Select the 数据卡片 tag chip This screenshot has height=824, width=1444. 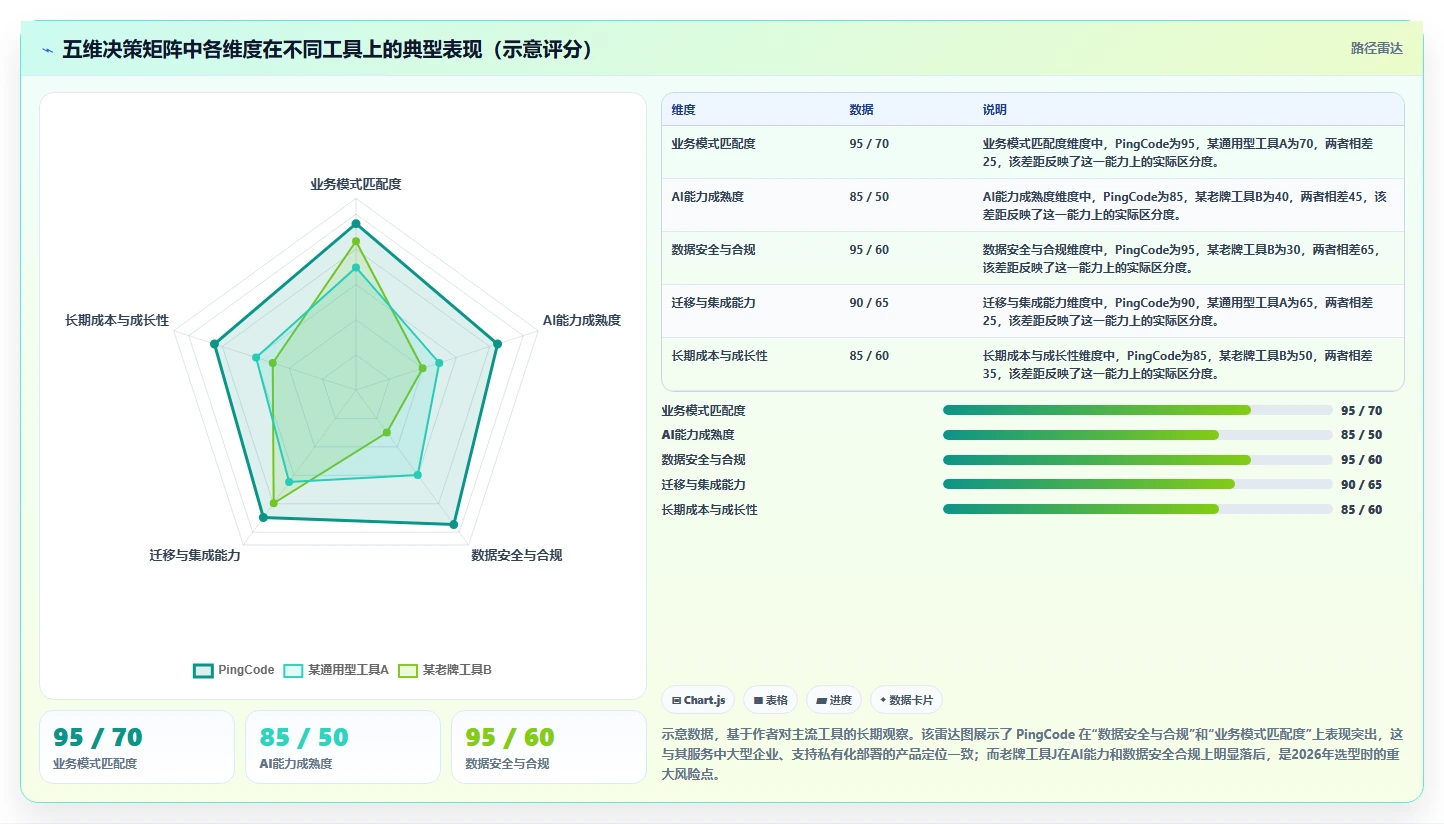(x=906, y=700)
